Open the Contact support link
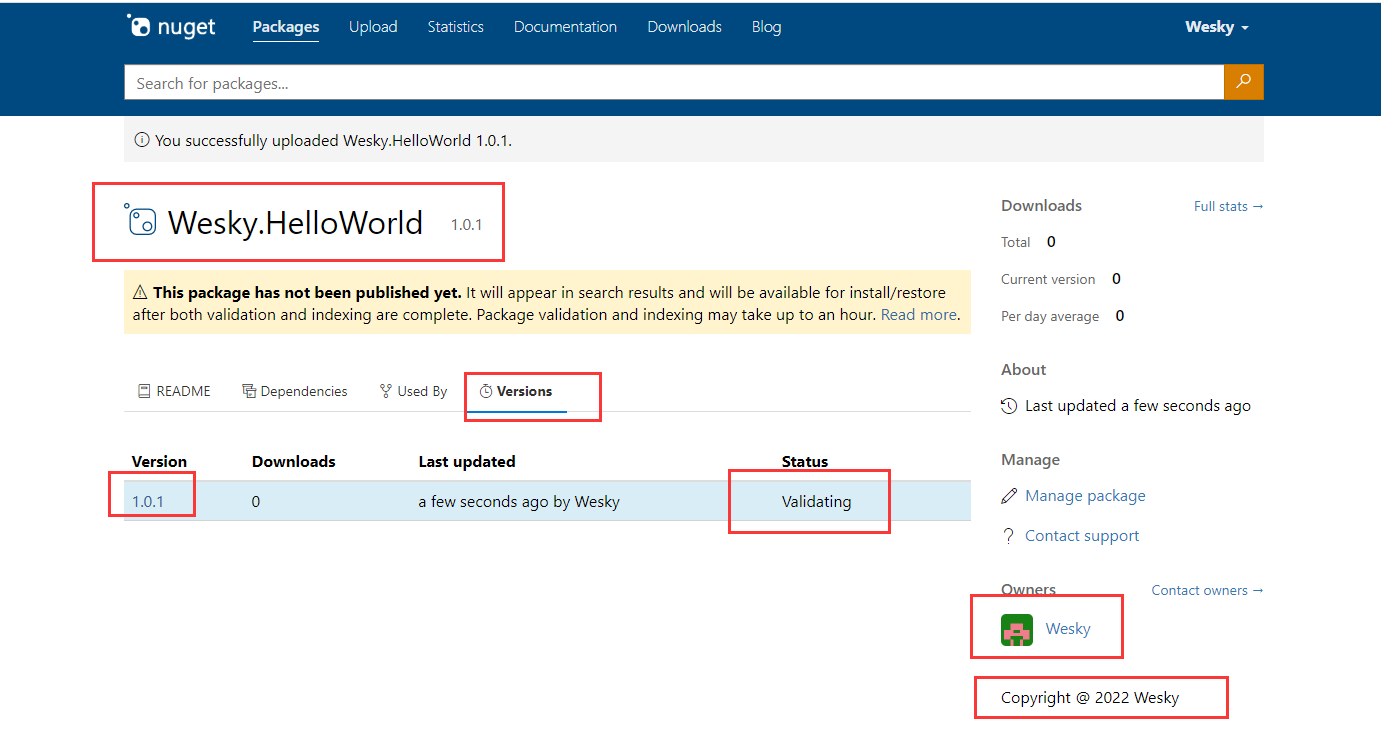Screen dimensions: 1381x756 coord(1082,536)
